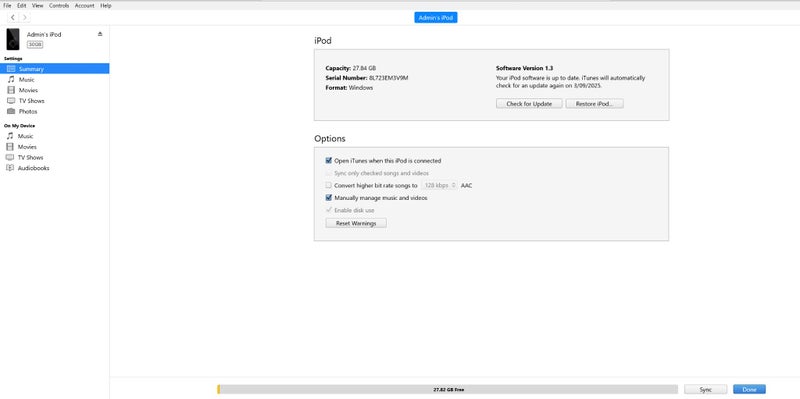
Task: Click the Restore iPod button
Action: pos(594,104)
